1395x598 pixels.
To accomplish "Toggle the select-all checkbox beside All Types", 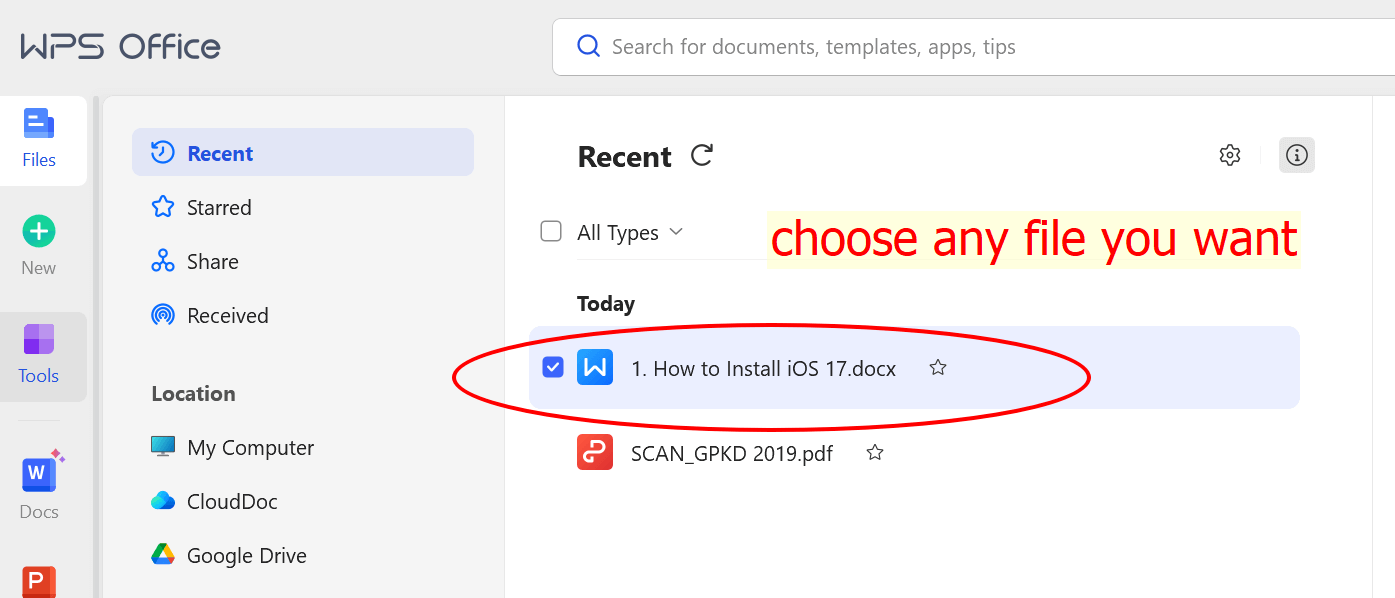I will pos(551,231).
